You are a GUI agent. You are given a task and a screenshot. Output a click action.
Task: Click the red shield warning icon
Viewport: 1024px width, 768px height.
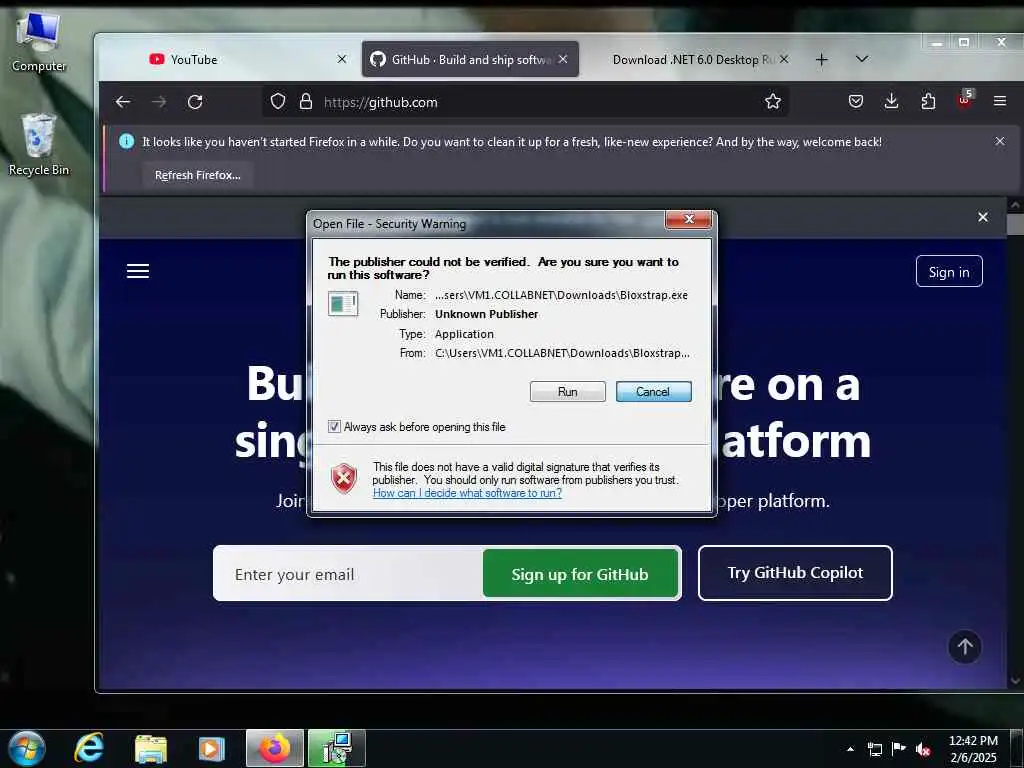point(344,478)
